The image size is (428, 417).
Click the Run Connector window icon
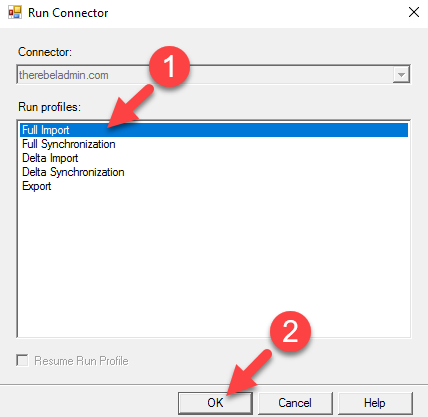(x=15, y=13)
